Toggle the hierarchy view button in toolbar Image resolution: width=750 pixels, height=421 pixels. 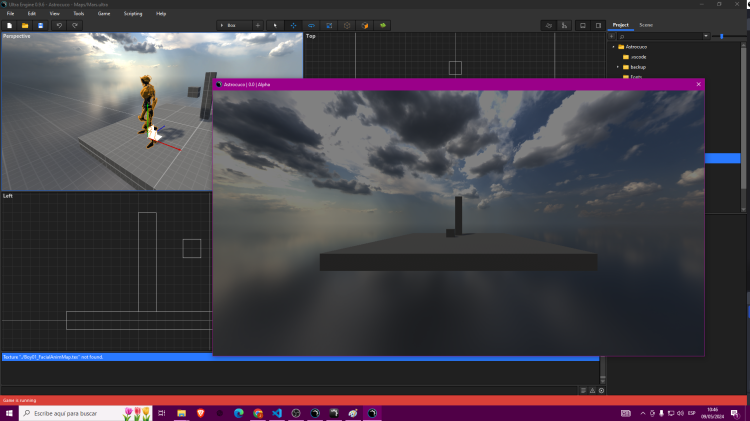[564, 25]
